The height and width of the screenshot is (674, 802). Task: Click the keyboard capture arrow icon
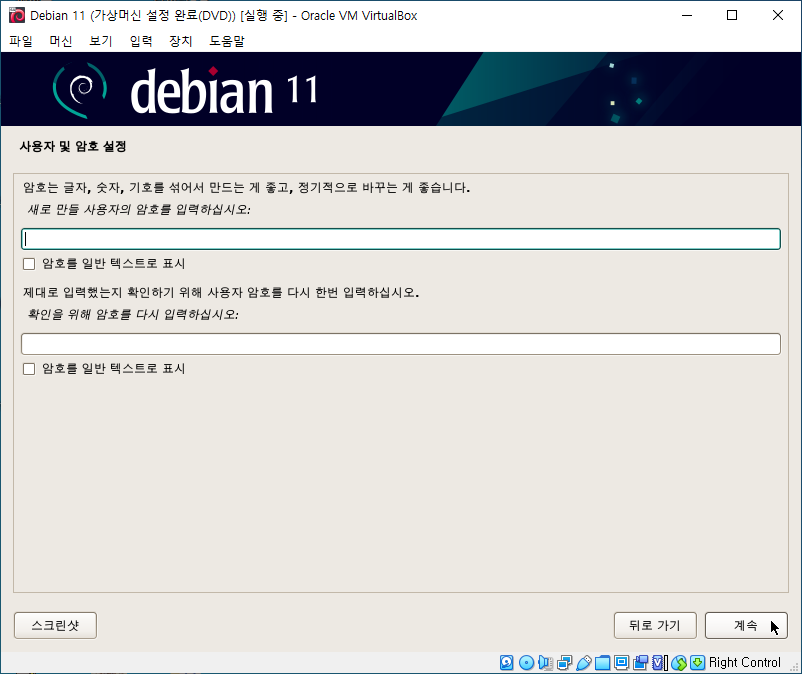tap(697, 662)
